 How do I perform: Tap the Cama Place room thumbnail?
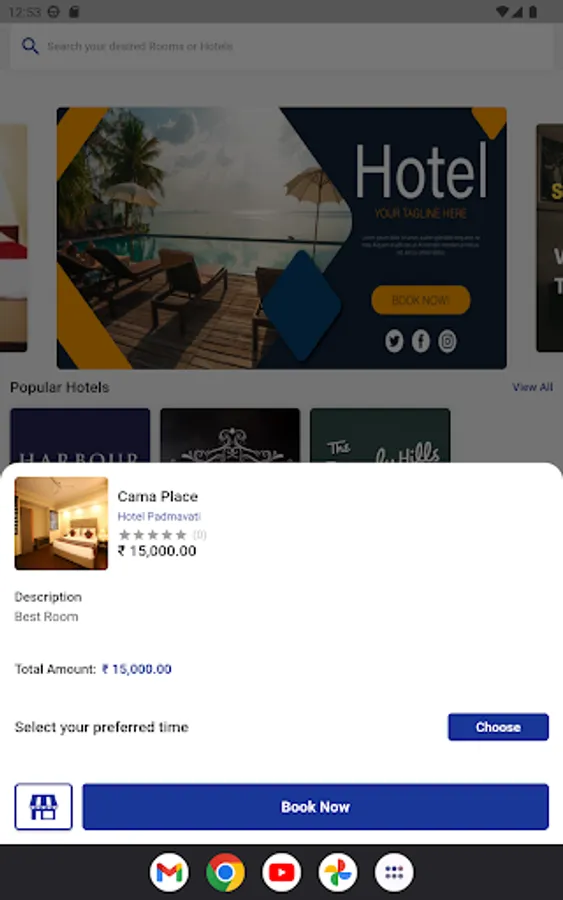[x=61, y=523]
